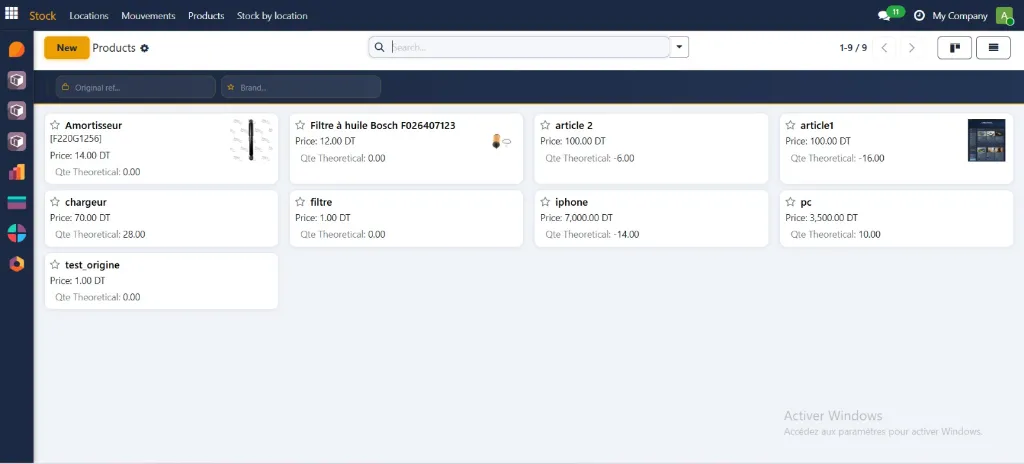
Task: Open the pie chart app icon in sidebar
Action: click(16, 233)
